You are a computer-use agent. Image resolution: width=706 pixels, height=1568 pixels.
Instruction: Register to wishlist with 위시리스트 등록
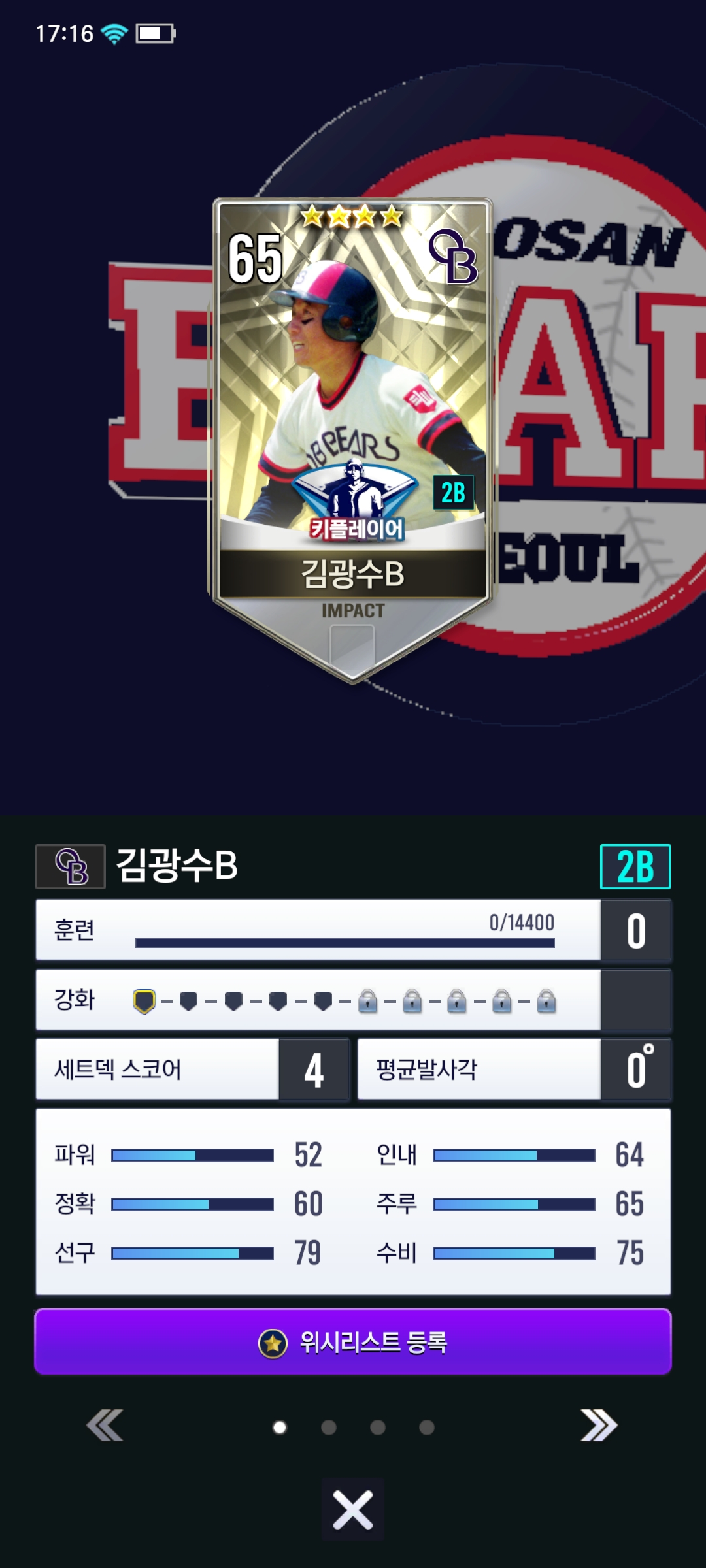coord(353,1342)
